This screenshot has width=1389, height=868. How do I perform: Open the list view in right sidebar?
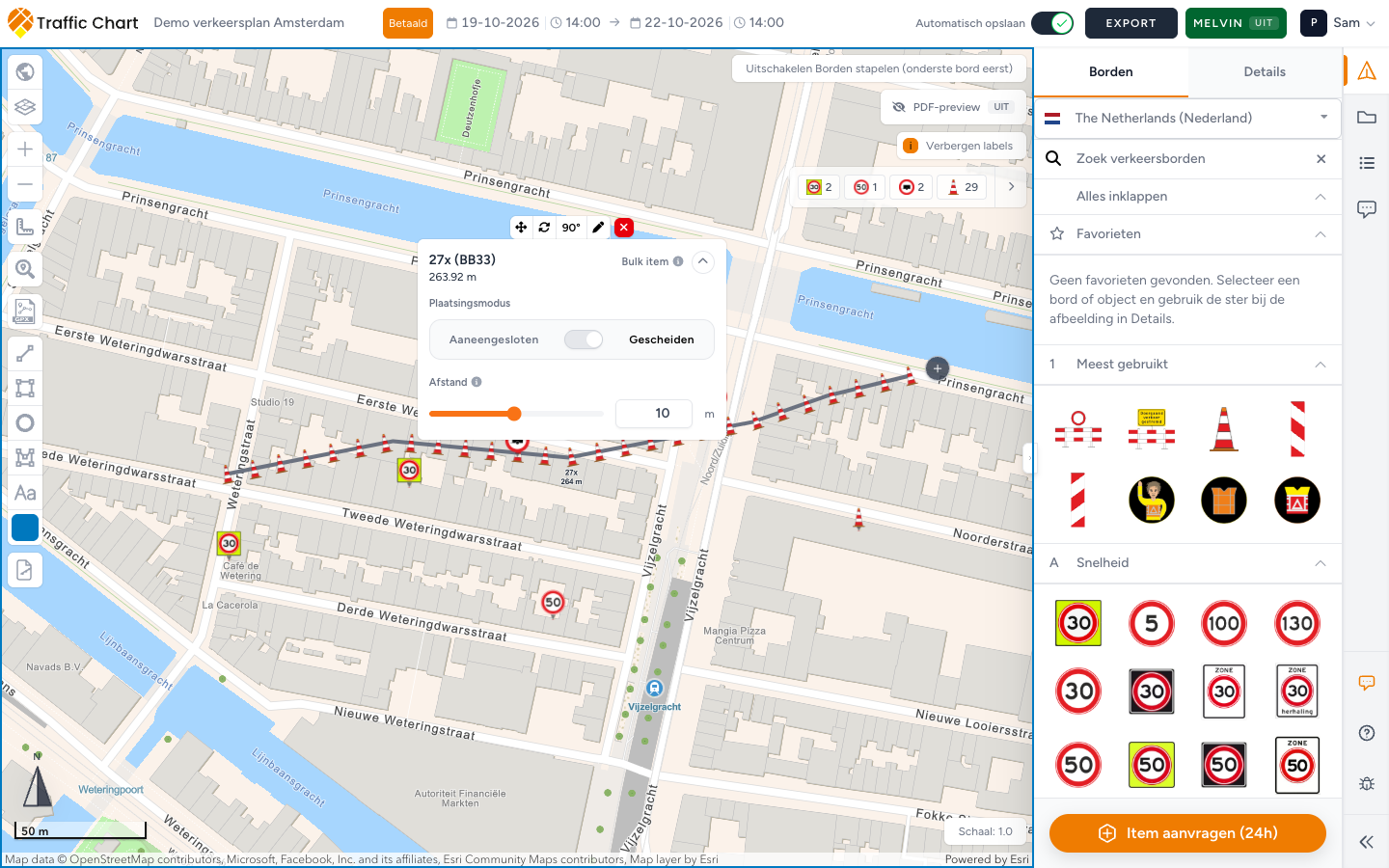(1367, 163)
